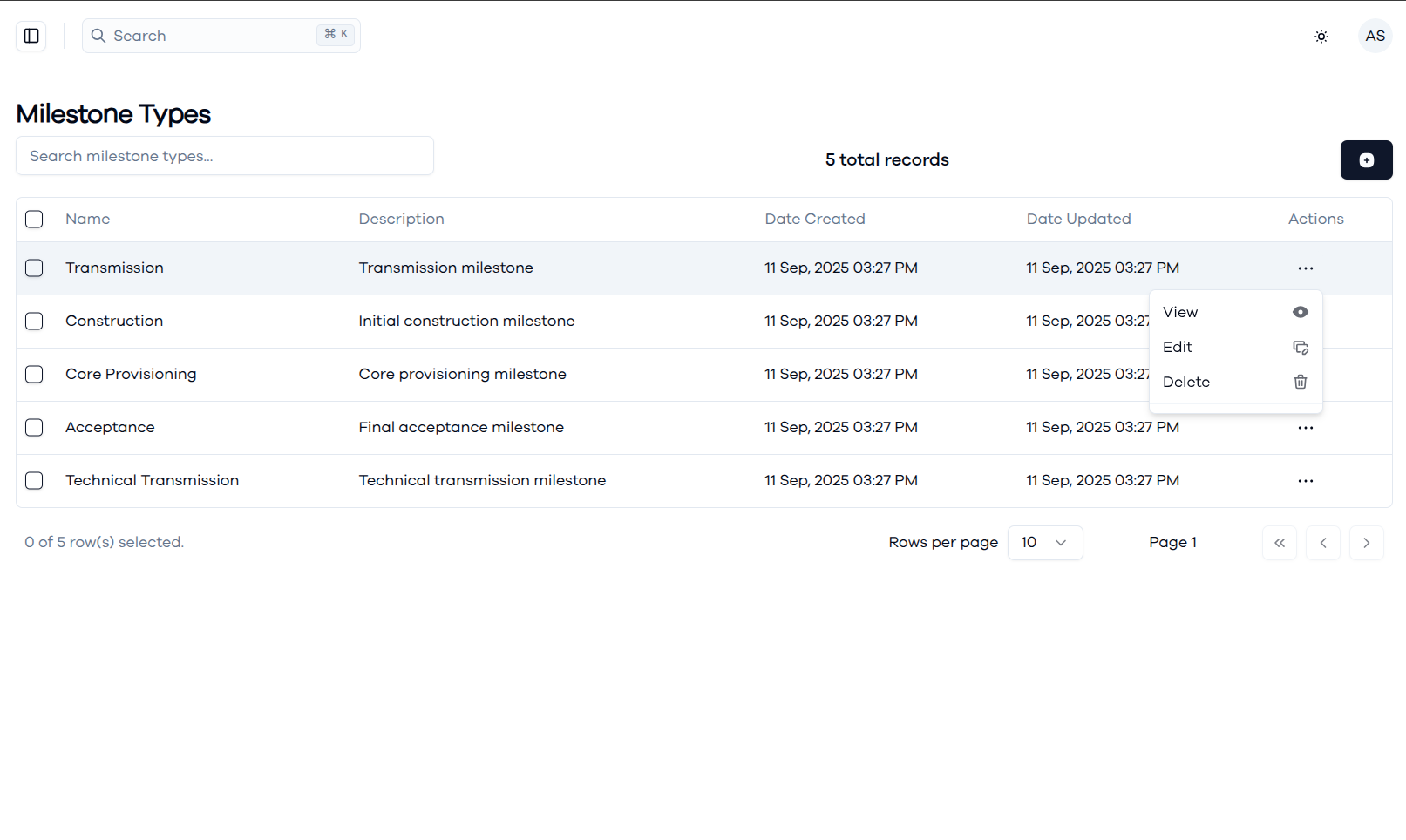Choose Edit from the context menu
Viewport: 1406px width, 840px height.
point(1235,347)
